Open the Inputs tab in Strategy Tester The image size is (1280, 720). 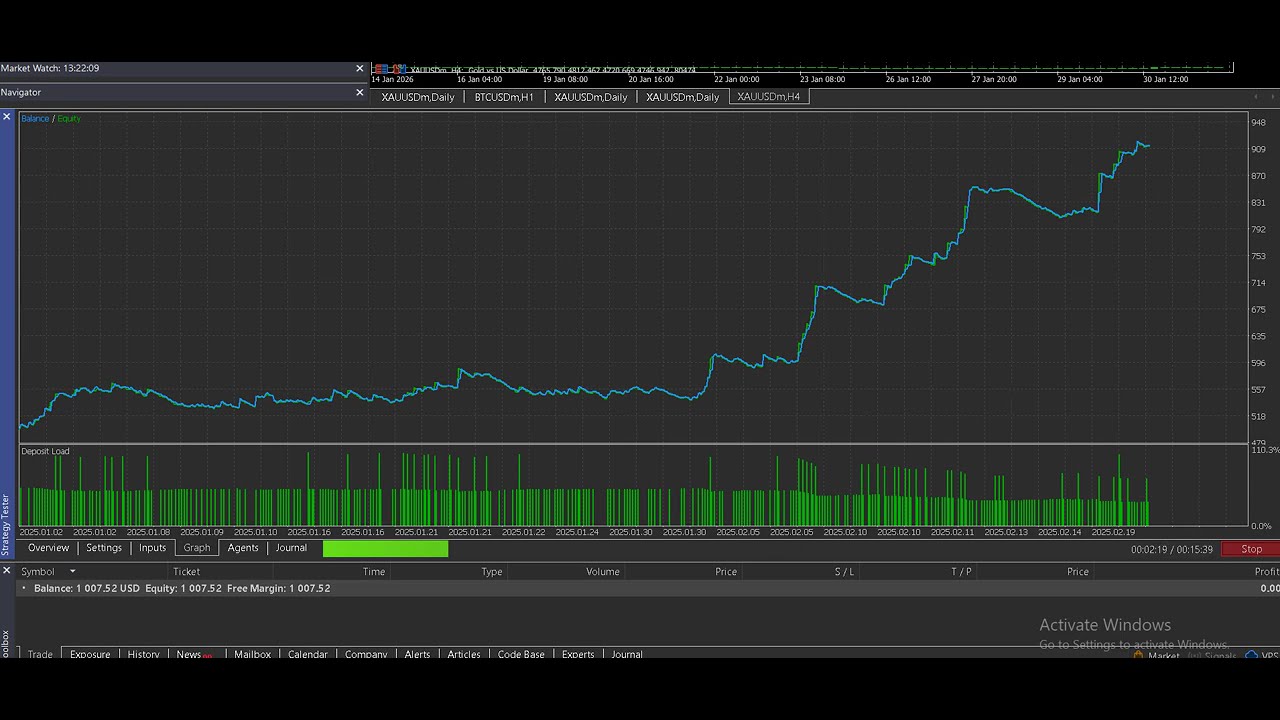pyautogui.click(x=152, y=548)
